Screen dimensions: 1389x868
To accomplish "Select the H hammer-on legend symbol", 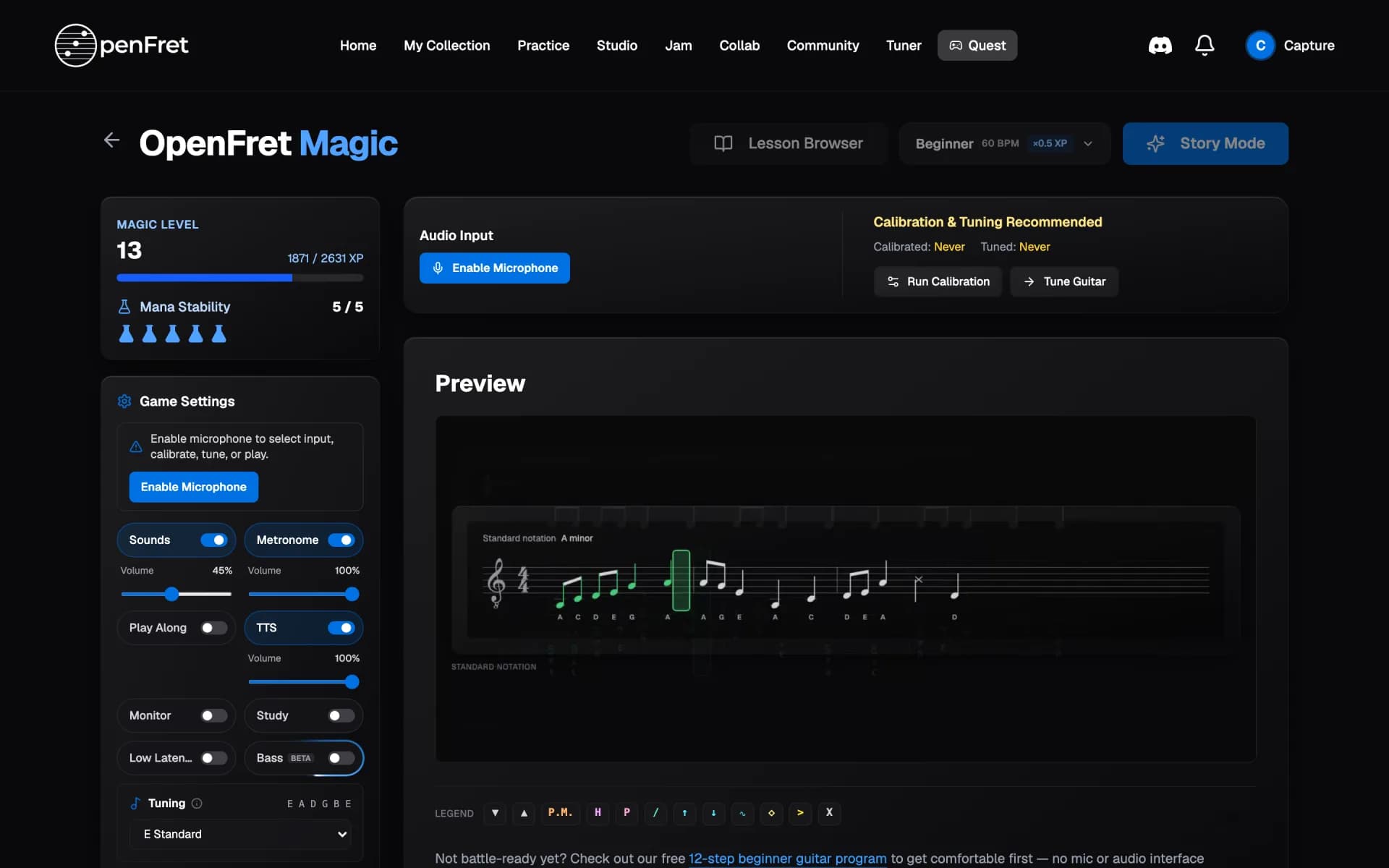I will point(598,813).
